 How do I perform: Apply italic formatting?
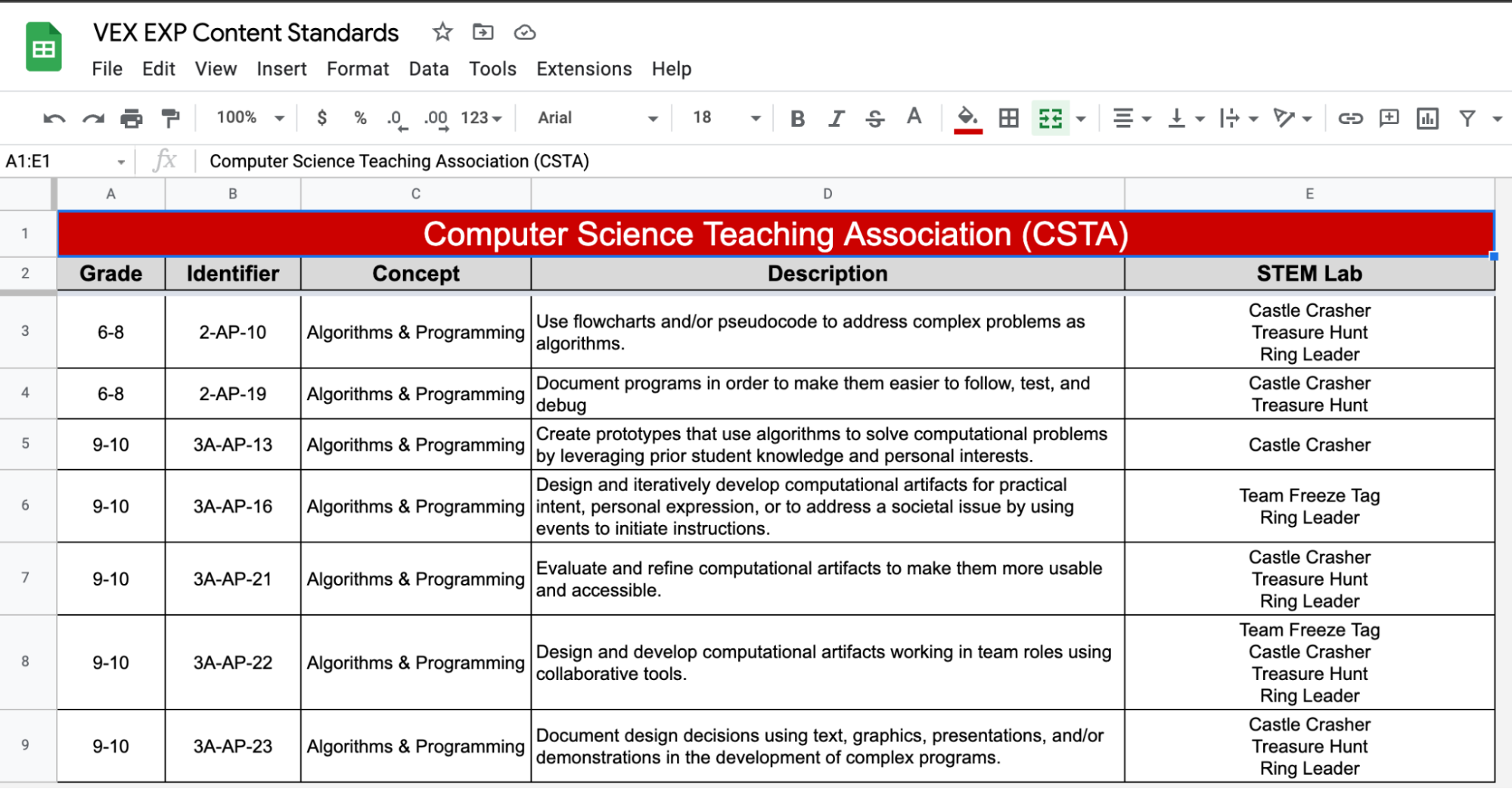coord(835,118)
